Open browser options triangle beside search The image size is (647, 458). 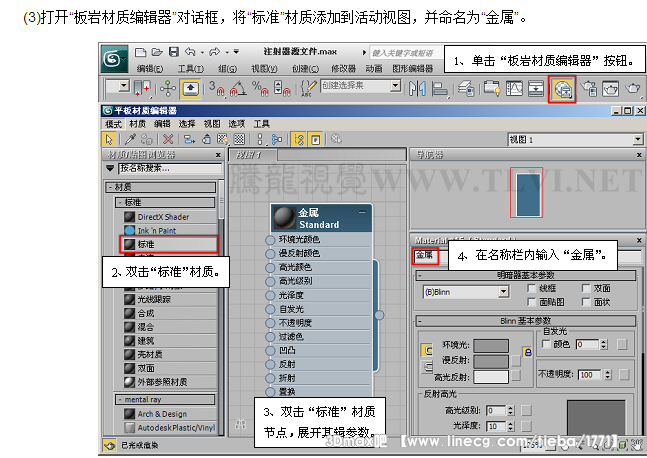pyautogui.click(x=109, y=168)
